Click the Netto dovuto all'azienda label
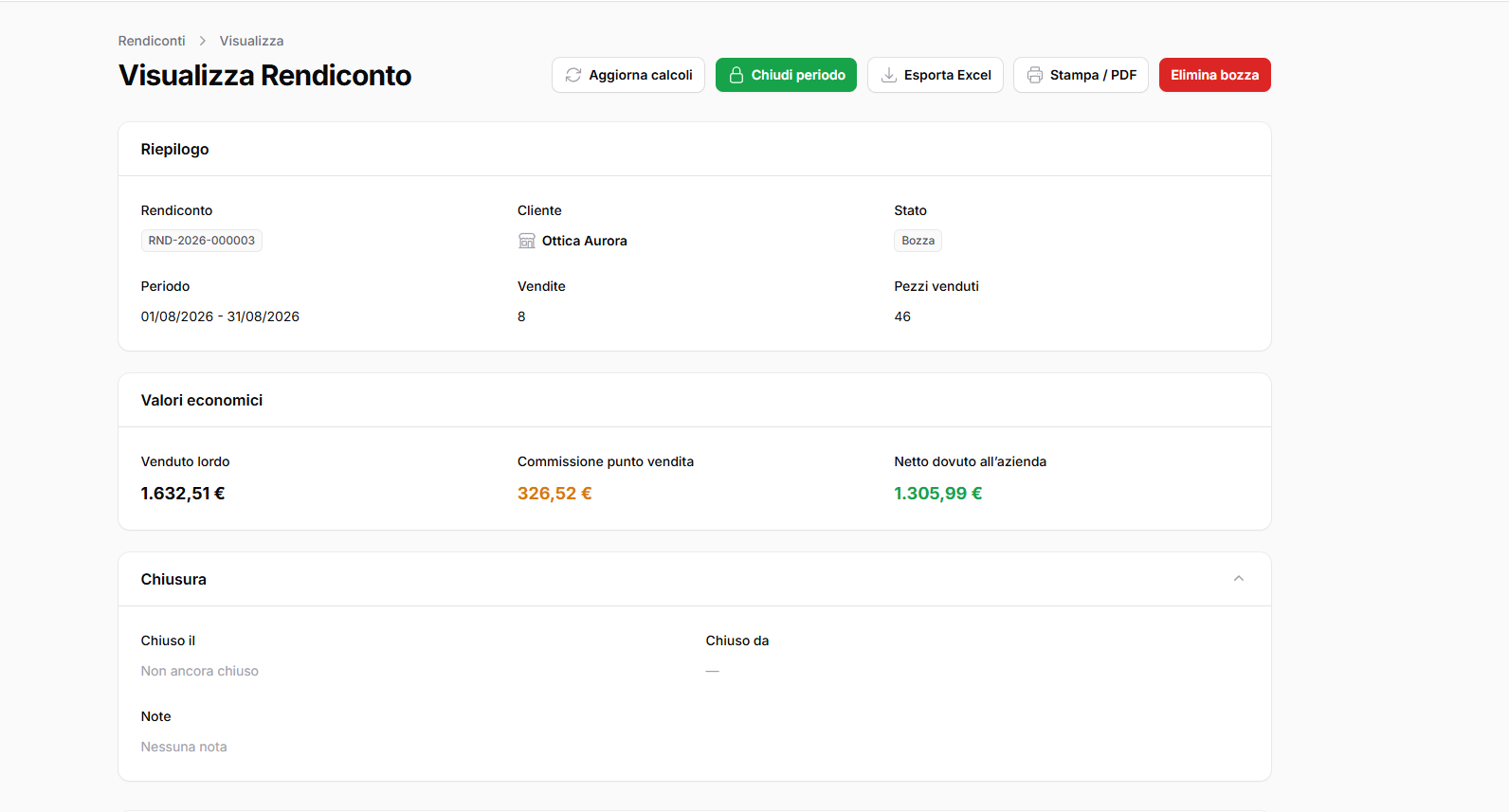Image resolution: width=1509 pixels, height=812 pixels. 970,461
